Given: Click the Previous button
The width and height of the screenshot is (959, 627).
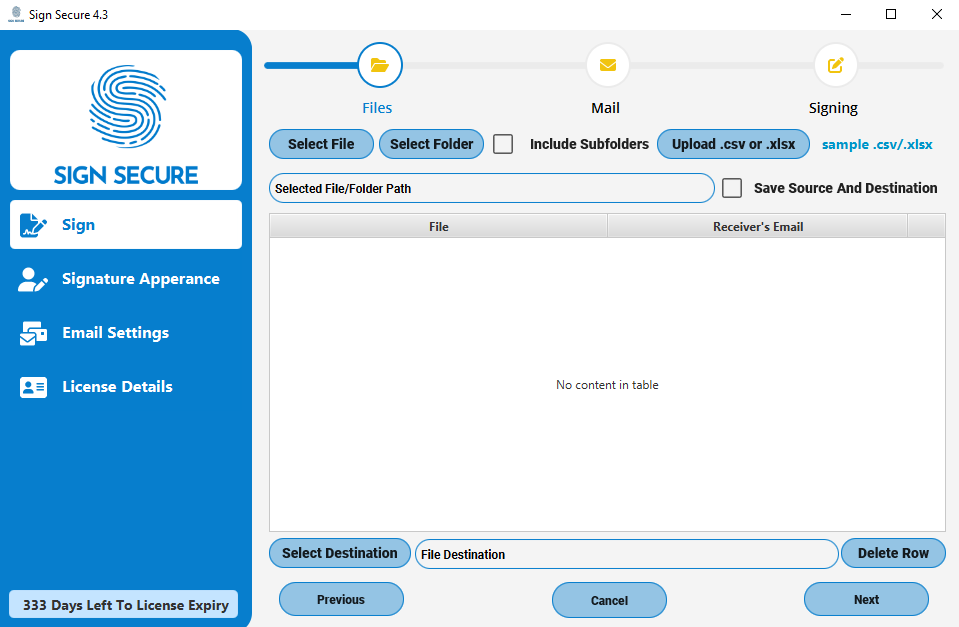Looking at the screenshot, I should [x=341, y=599].
